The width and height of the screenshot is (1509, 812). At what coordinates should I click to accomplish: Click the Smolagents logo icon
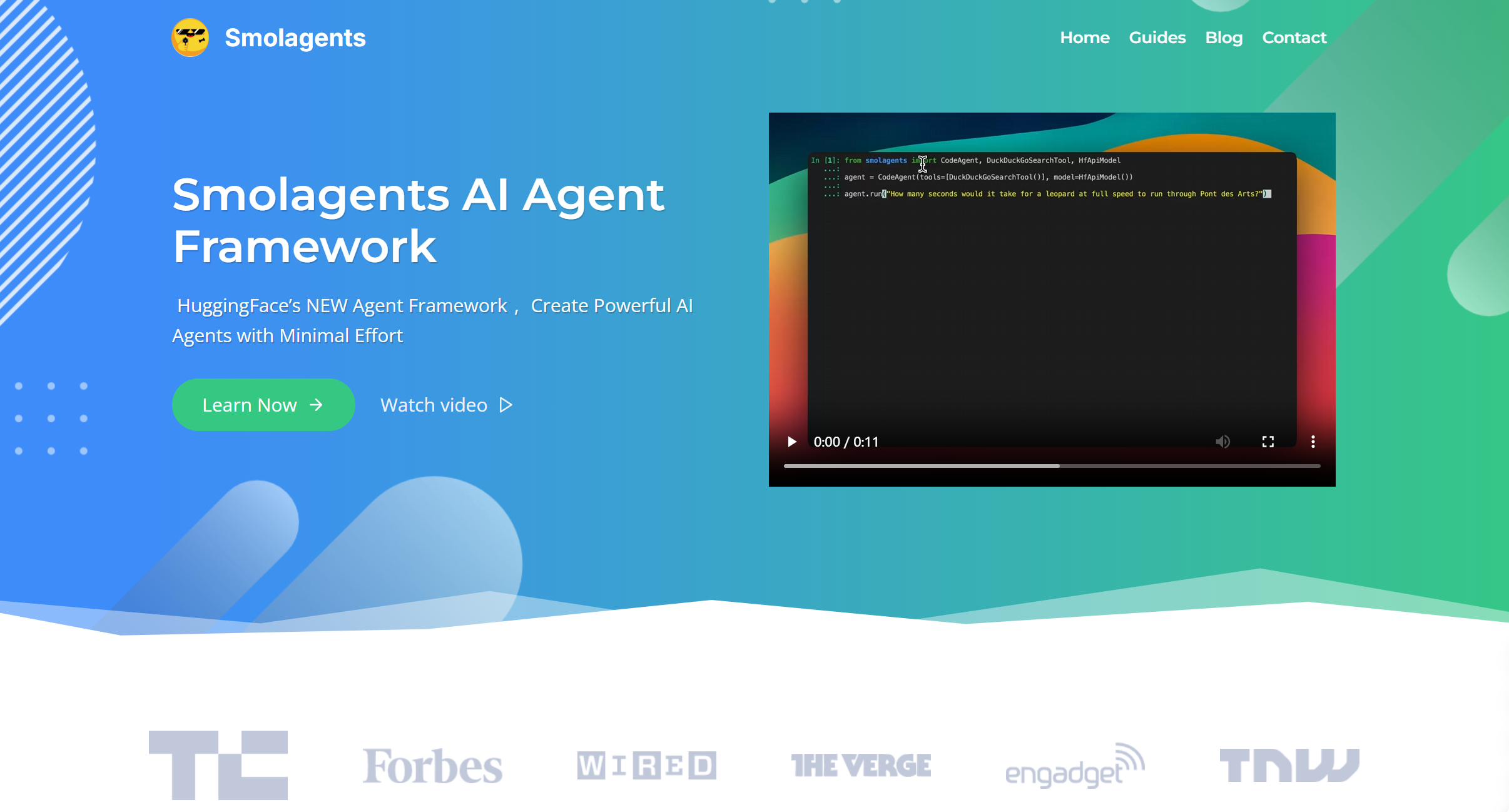(x=190, y=37)
